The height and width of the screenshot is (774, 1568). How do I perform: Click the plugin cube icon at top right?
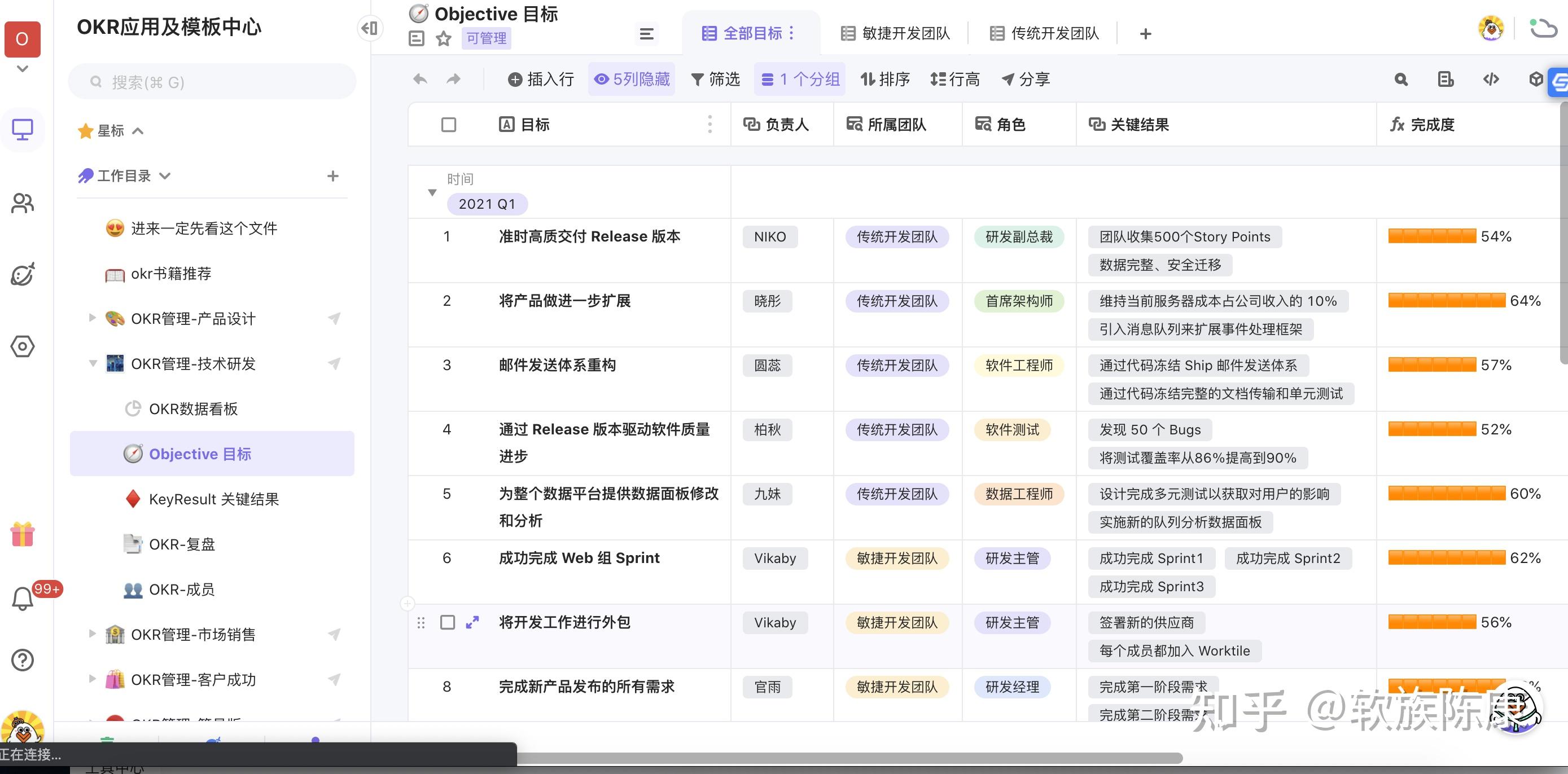(1535, 79)
